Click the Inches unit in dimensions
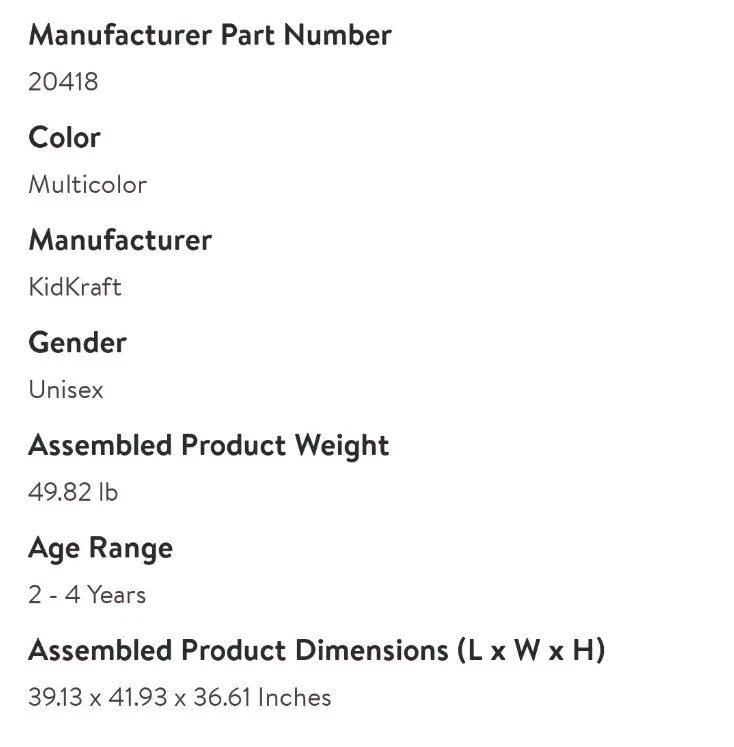The image size is (734, 747). point(295,697)
